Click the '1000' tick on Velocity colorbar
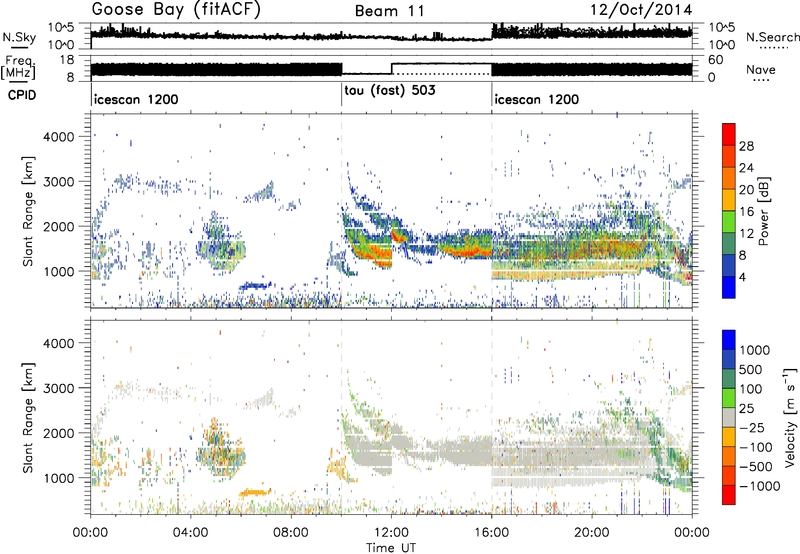Screen dimensions: 800x554 point(755,350)
